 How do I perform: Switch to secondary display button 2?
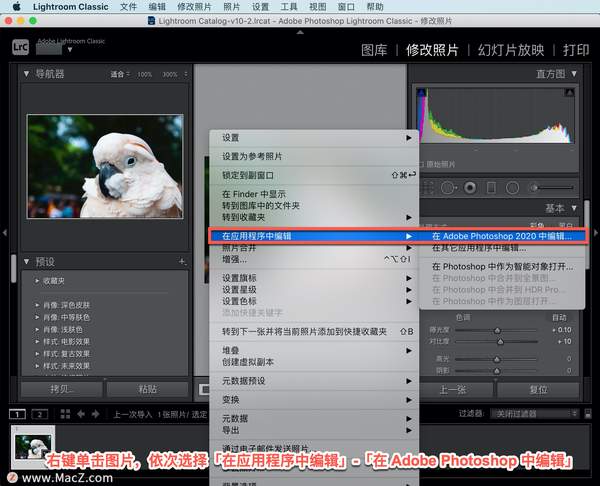click(40, 413)
